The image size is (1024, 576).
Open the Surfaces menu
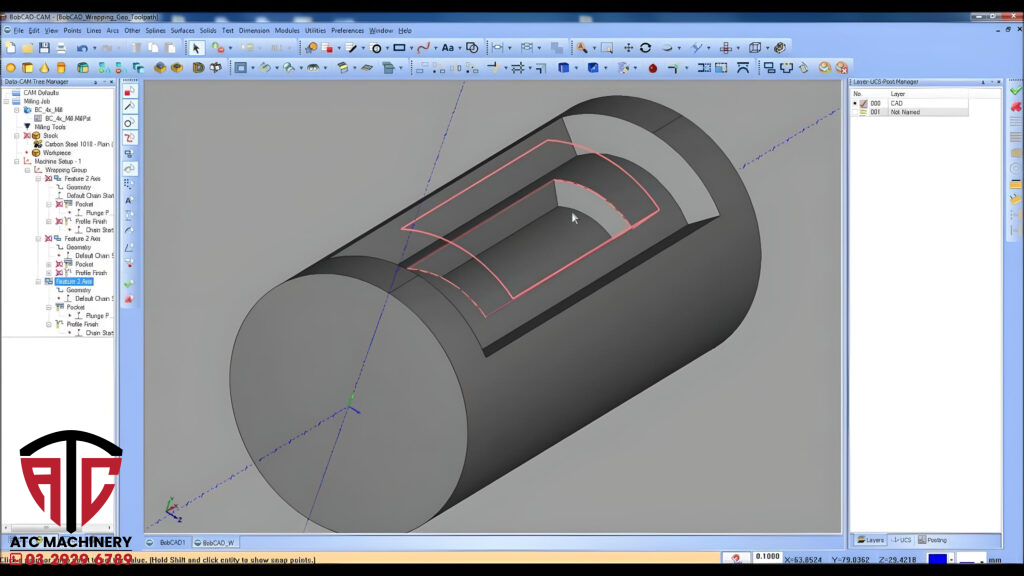tap(182, 30)
